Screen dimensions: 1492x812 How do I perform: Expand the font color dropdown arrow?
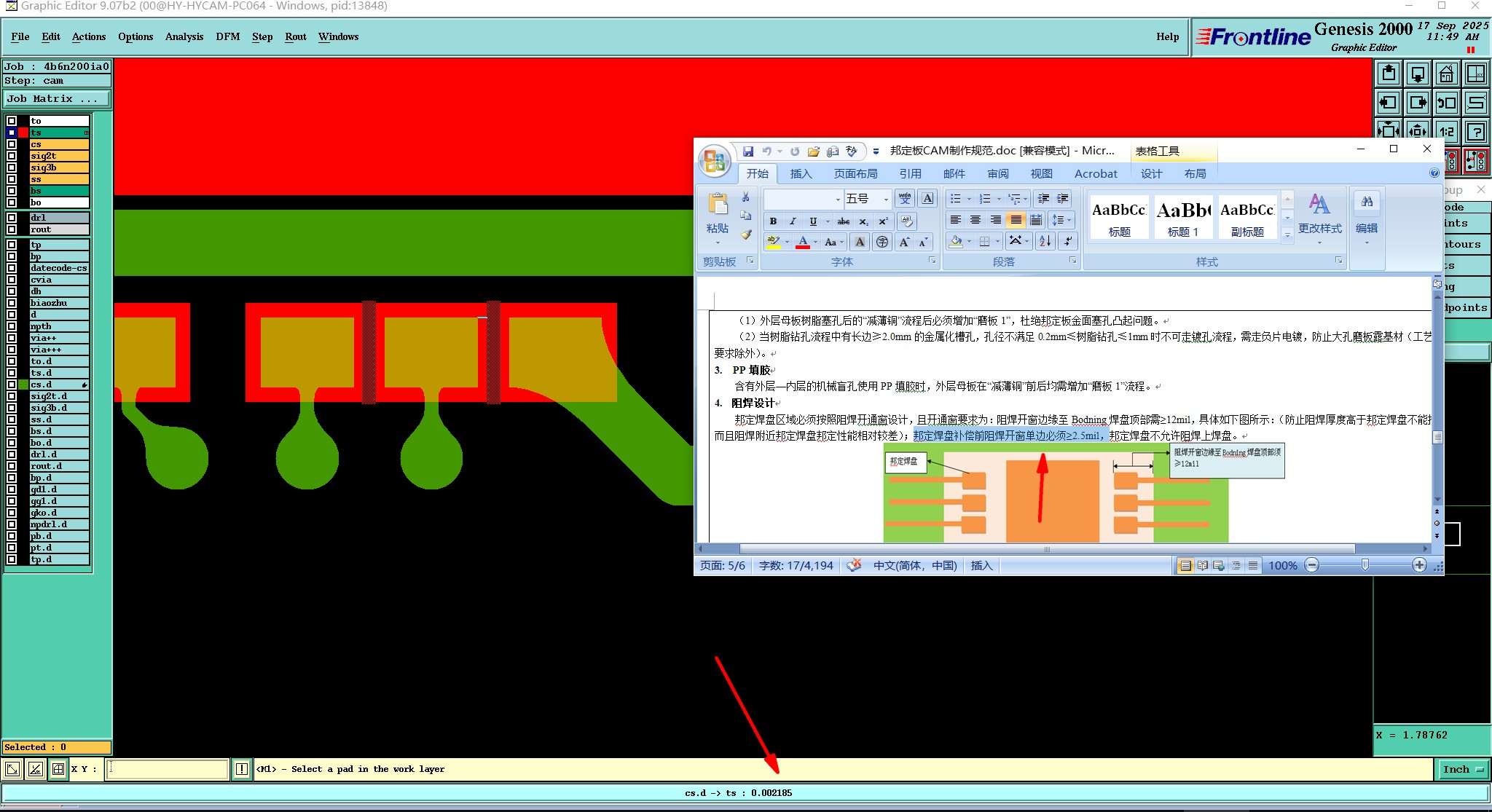click(815, 242)
